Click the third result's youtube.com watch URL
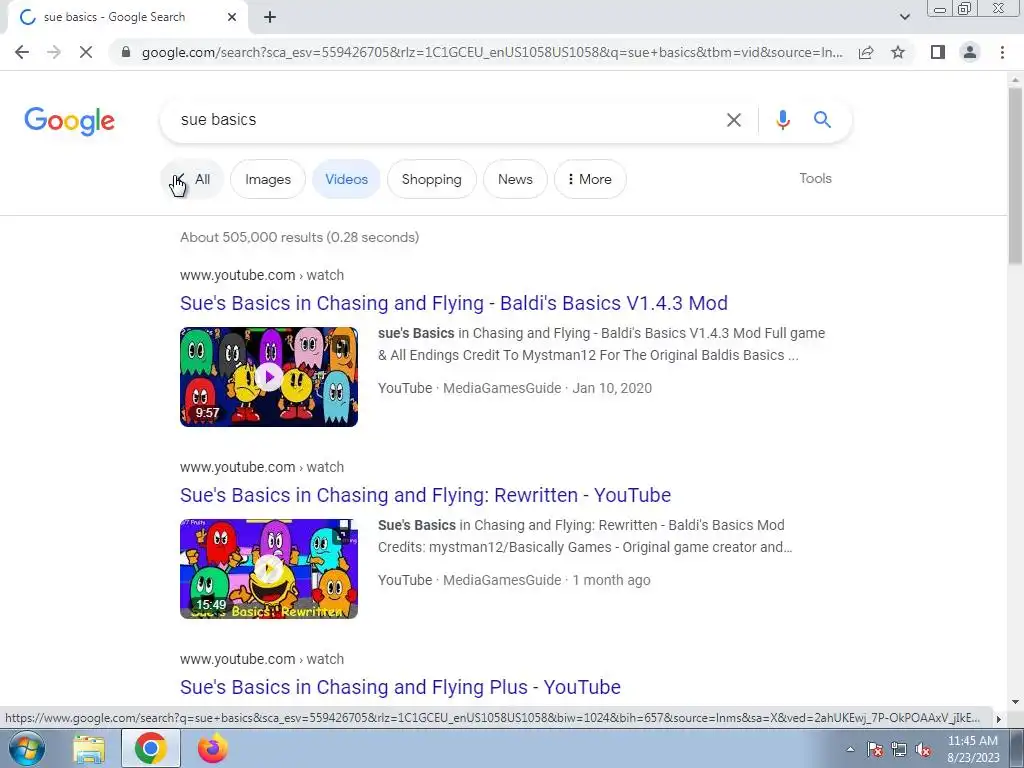Image resolution: width=1024 pixels, height=768 pixels. 262,659
